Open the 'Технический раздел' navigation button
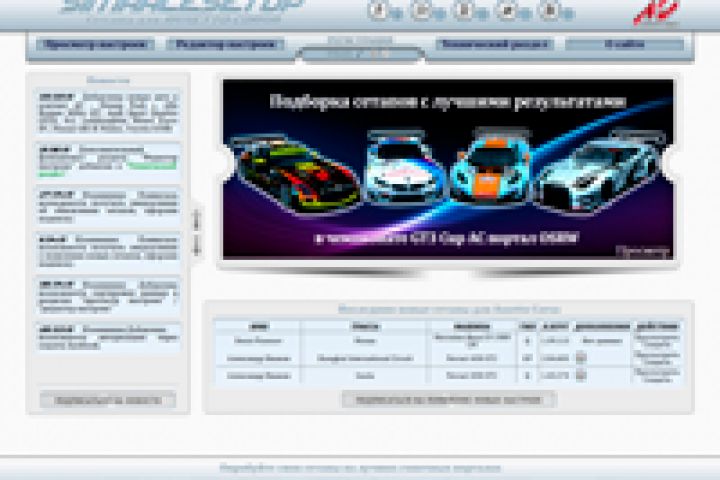720x480 pixels. pyautogui.click(x=495, y=45)
